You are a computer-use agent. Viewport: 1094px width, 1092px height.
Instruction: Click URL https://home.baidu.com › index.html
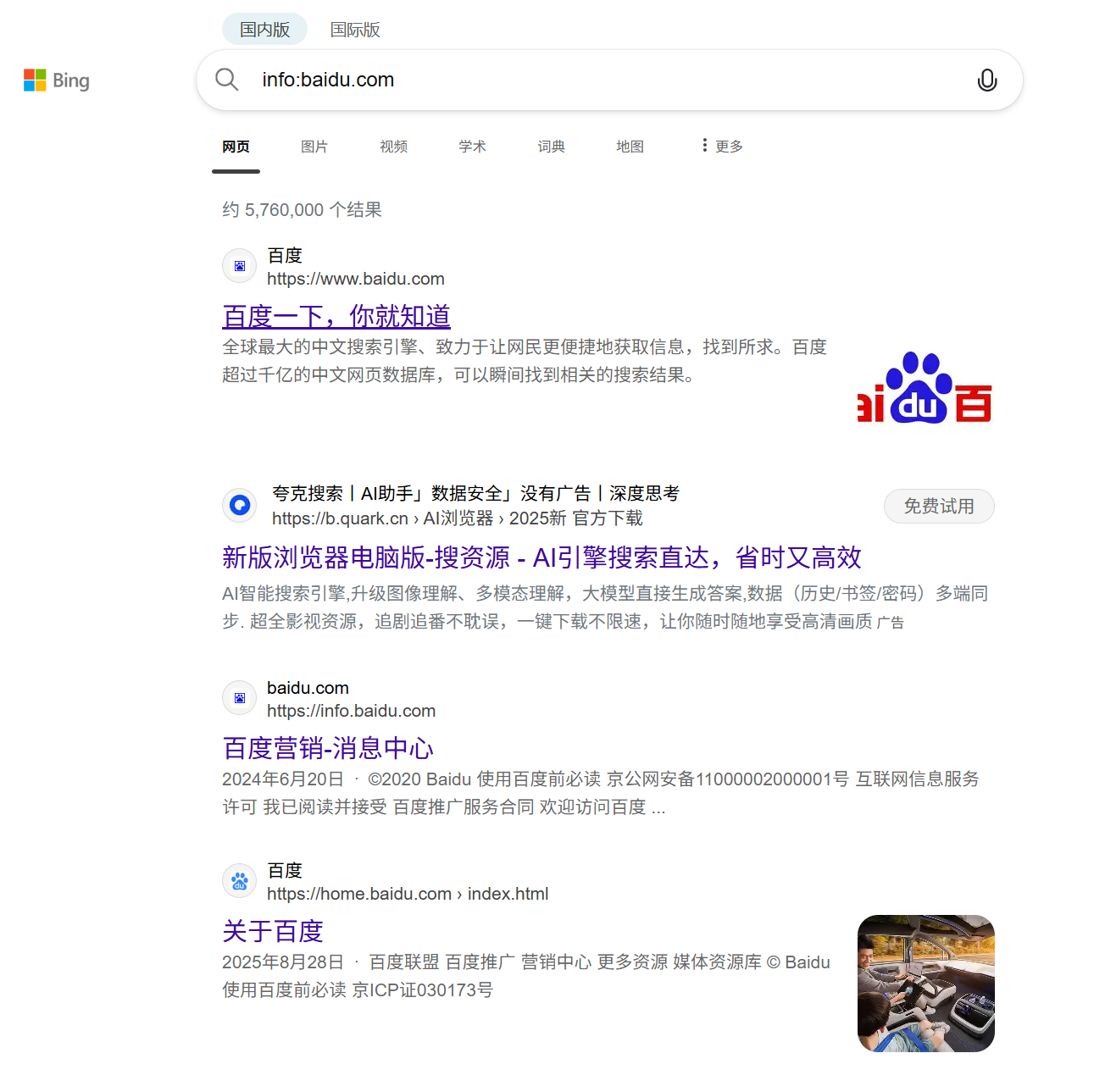[408, 894]
